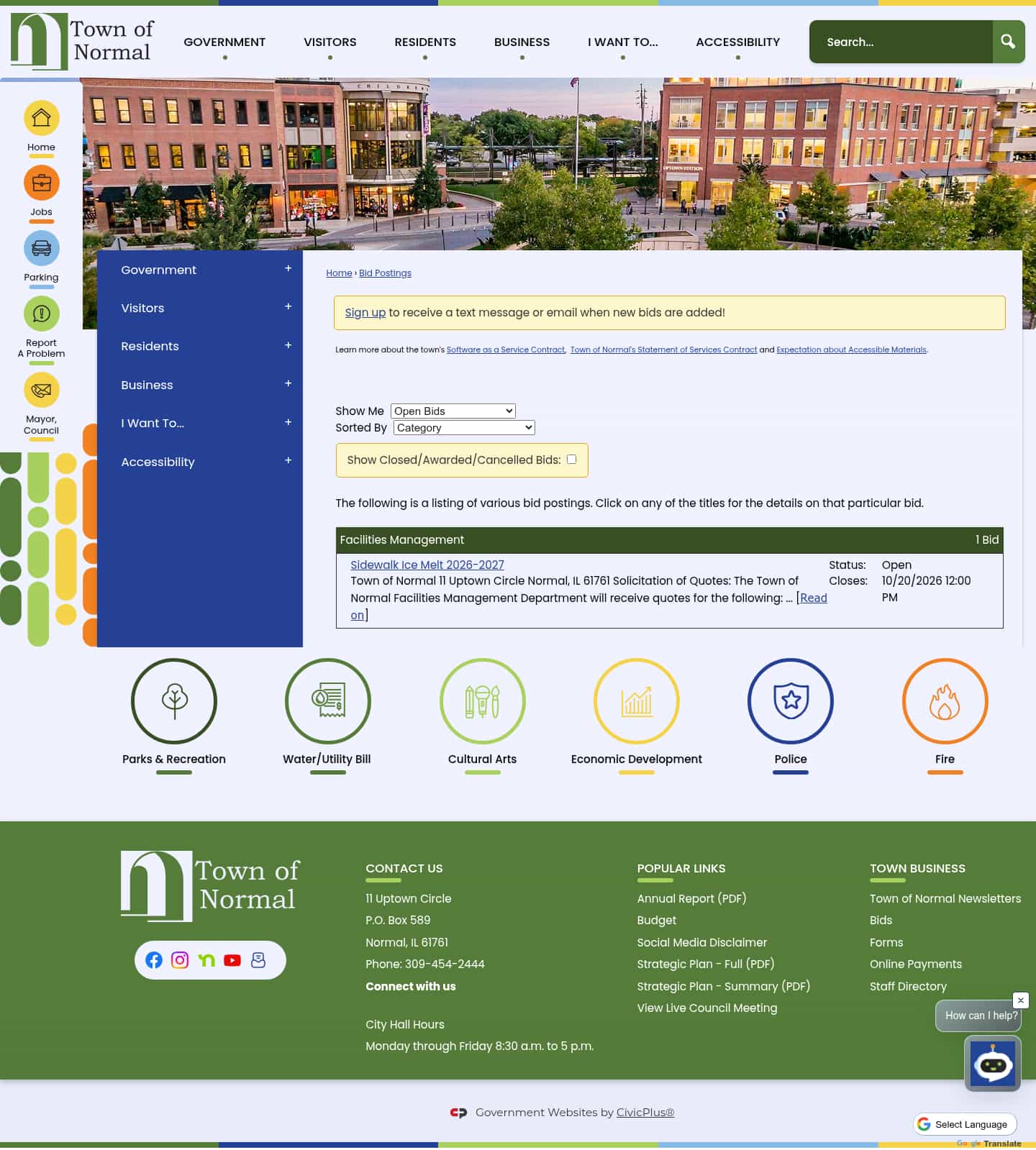This screenshot has height=1150, width=1036.
Task: Open the Fire flame icon
Action: (x=945, y=701)
